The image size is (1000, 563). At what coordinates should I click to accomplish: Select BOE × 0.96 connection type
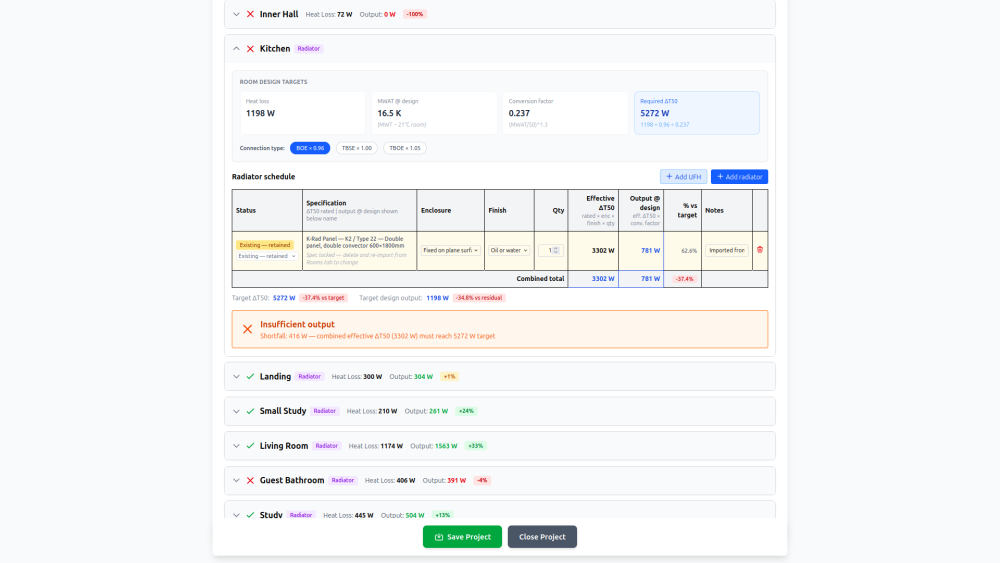[x=310, y=148]
